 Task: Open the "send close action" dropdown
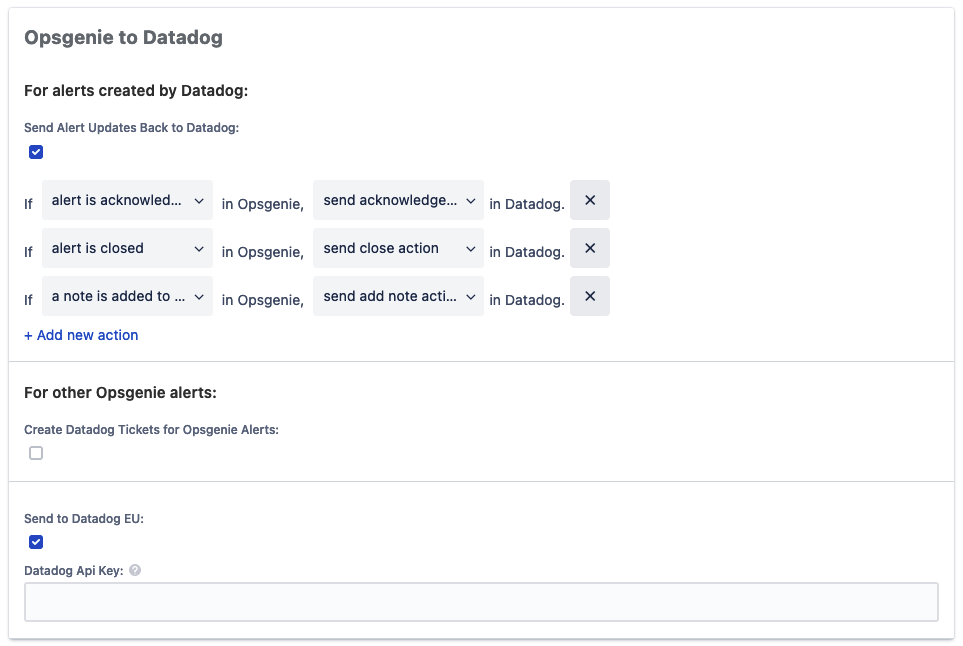(398, 247)
